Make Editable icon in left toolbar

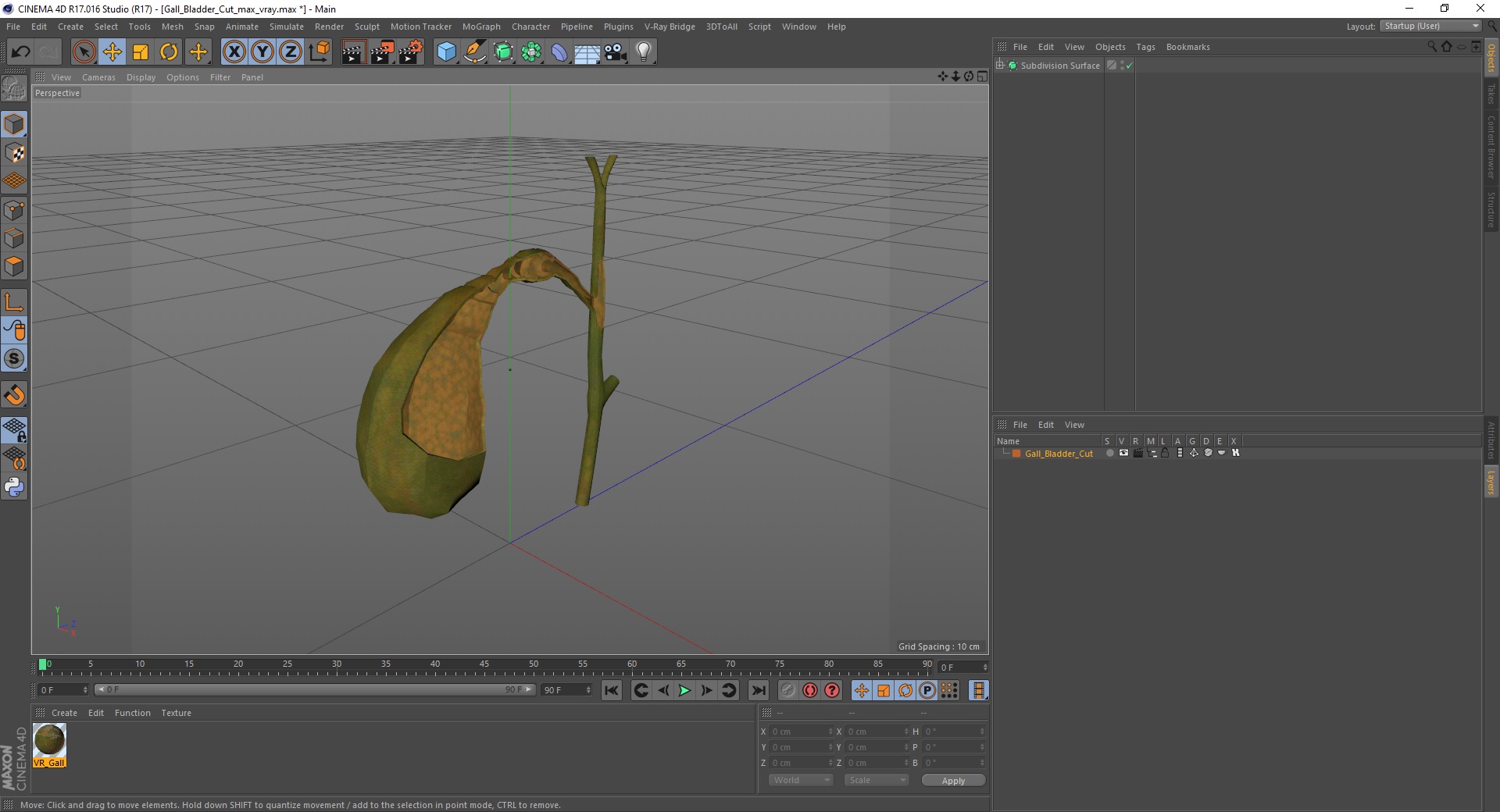pos(14,89)
